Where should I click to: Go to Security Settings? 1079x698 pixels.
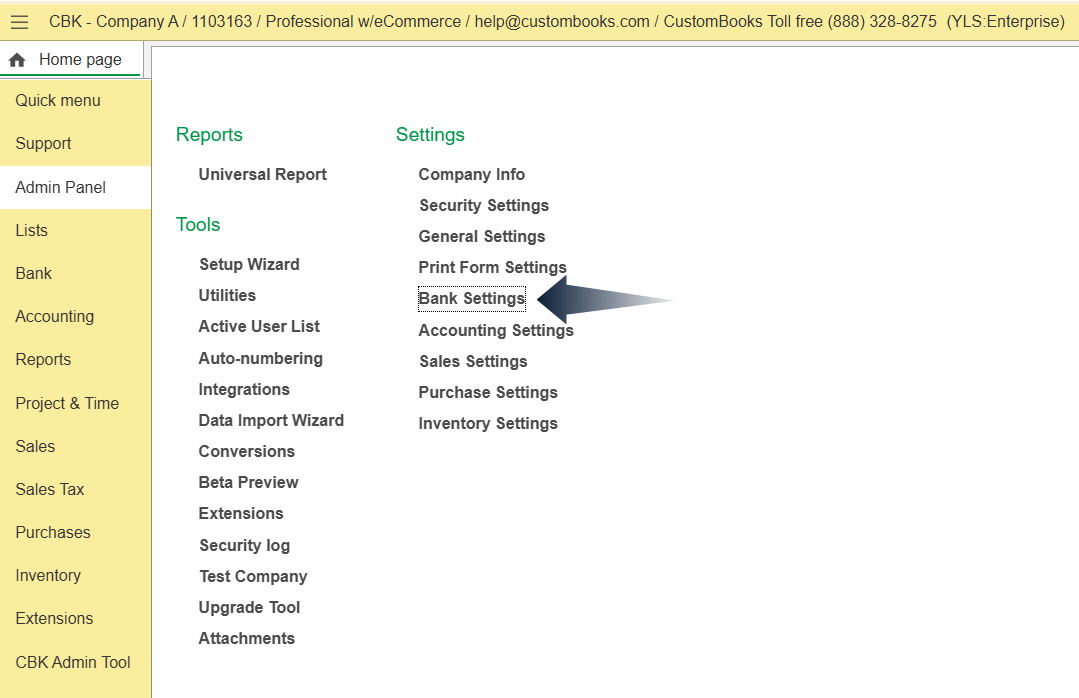point(484,205)
